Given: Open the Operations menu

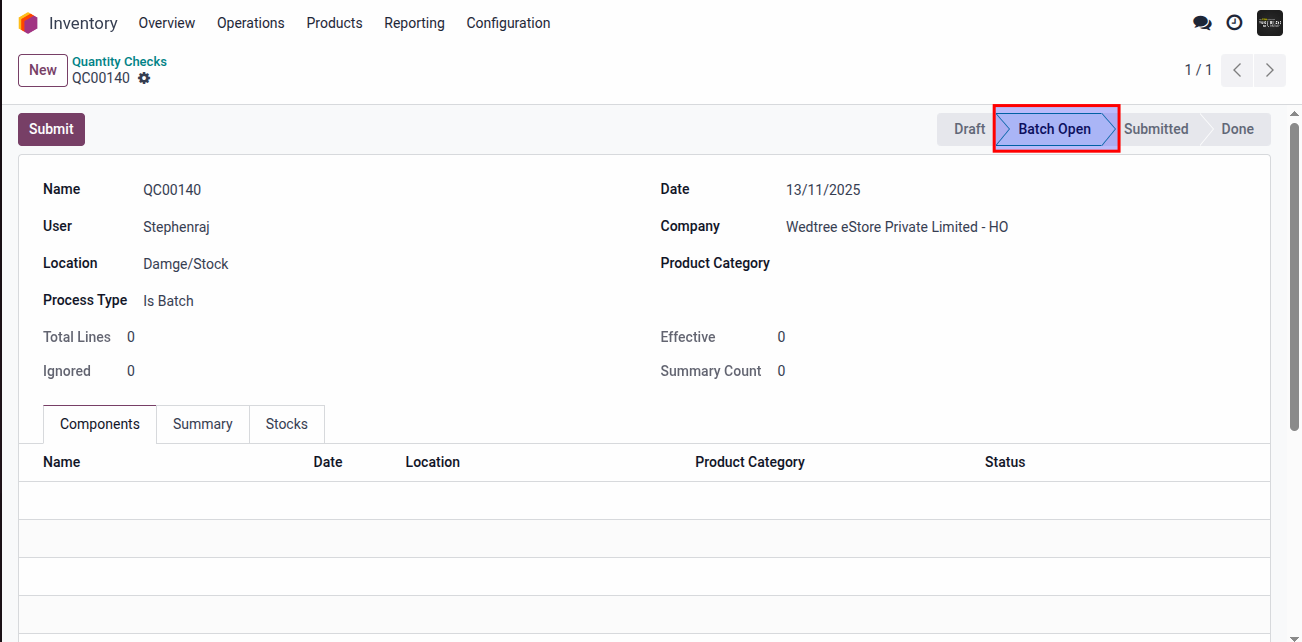Looking at the screenshot, I should [x=250, y=23].
